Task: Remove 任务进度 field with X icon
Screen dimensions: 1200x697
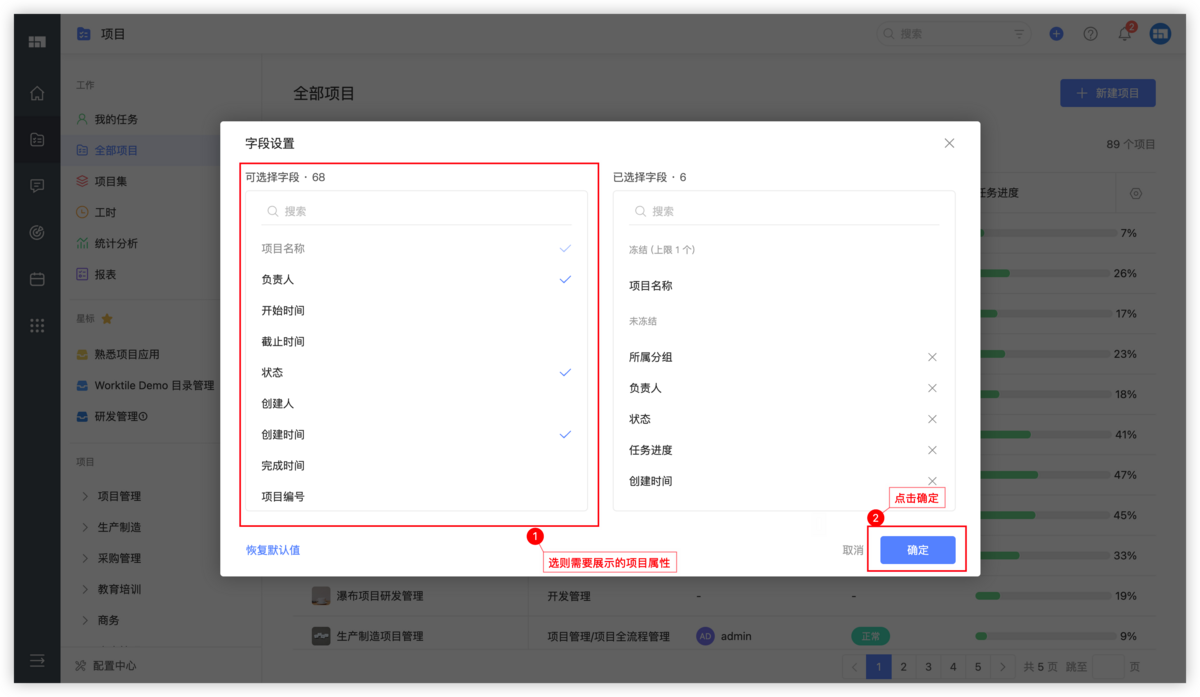Action: [x=932, y=450]
